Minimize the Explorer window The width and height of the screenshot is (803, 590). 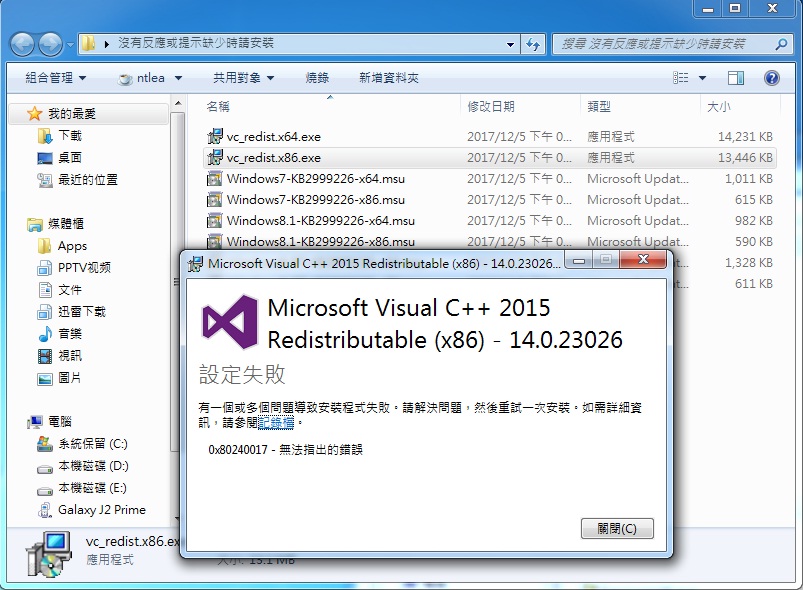click(708, 8)
